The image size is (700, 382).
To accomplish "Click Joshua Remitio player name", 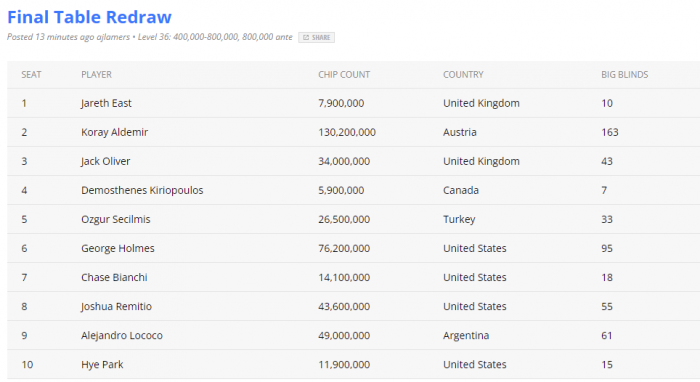I will pos(116,306).
